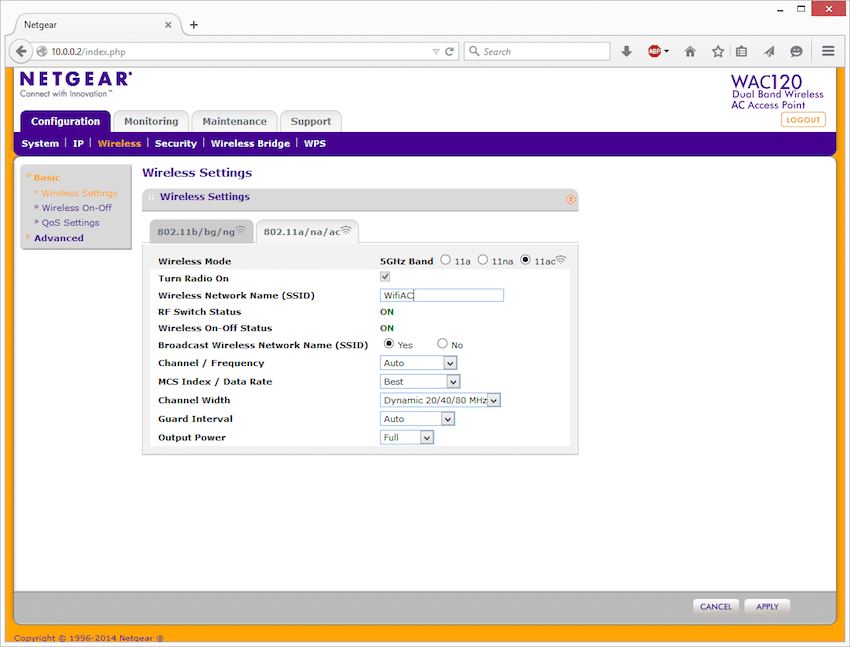Open QoS Settings in the sidebar

70,223
